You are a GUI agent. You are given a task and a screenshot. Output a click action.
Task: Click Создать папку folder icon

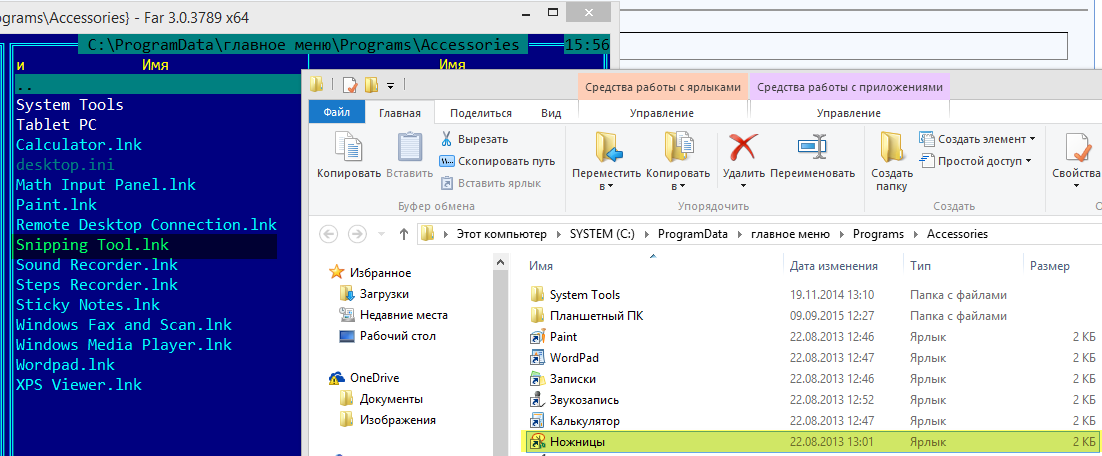pos(892,148)
